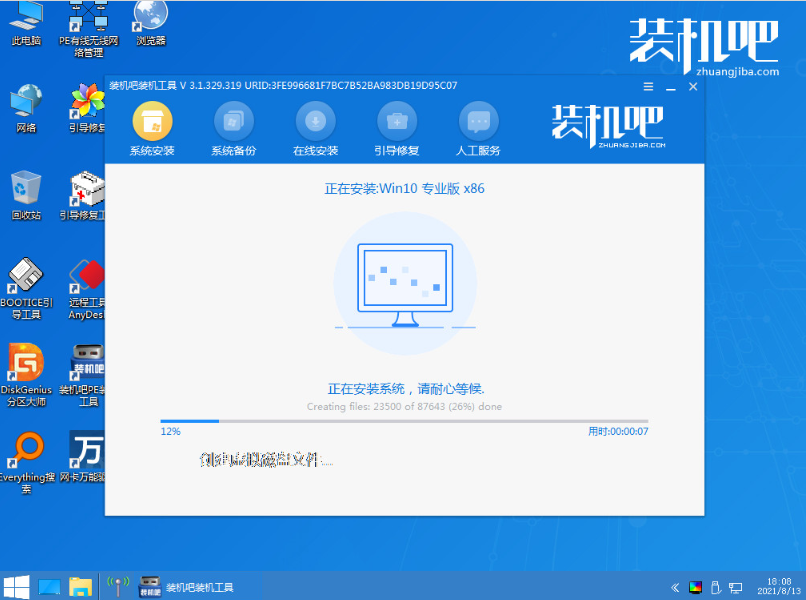Open 此电脑 (This PC) on the desktop

(x=26, y=25)
